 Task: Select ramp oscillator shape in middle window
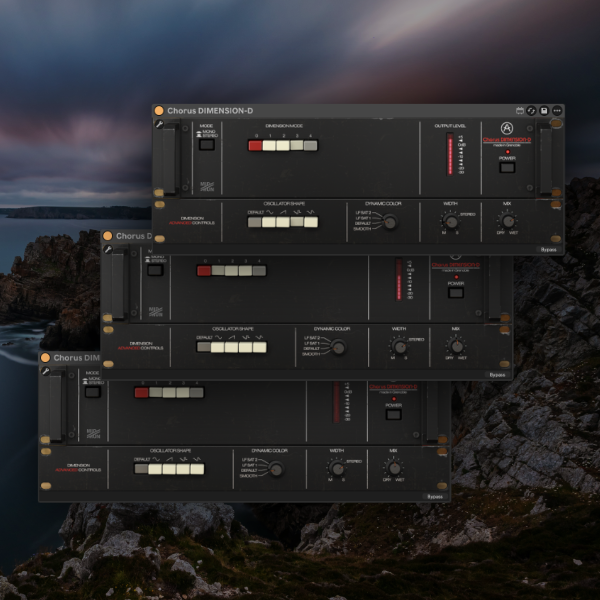[x=232, y=347]
